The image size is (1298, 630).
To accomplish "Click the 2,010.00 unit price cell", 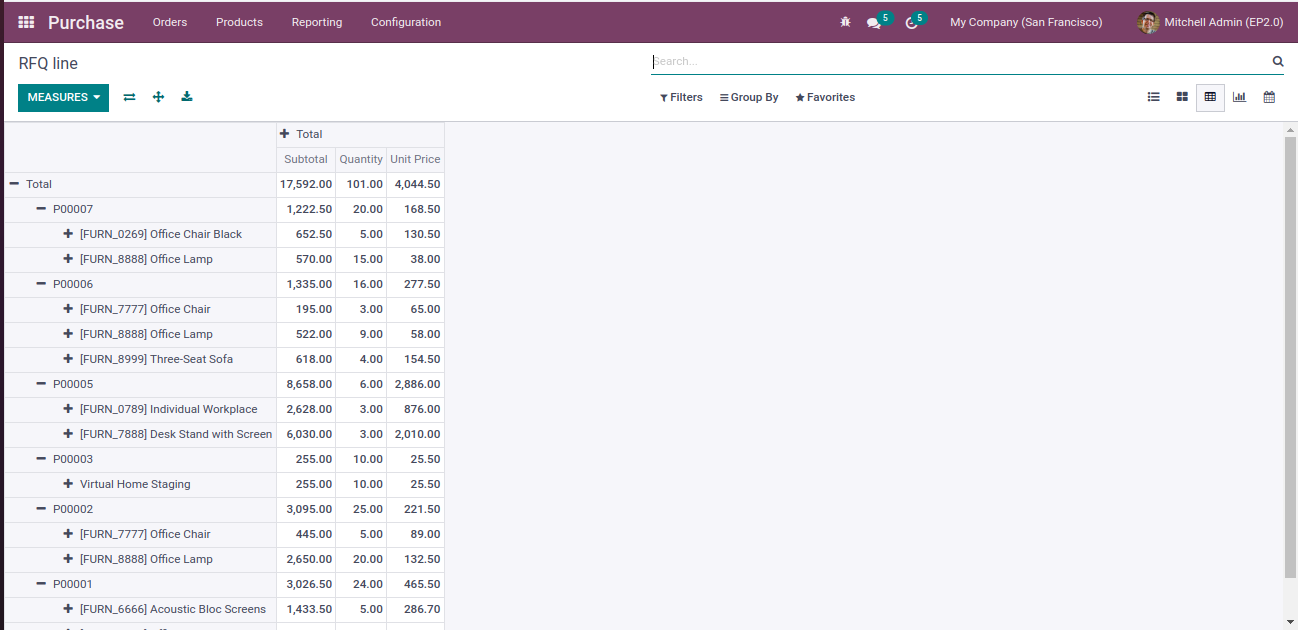I will (x=415, y=434).
